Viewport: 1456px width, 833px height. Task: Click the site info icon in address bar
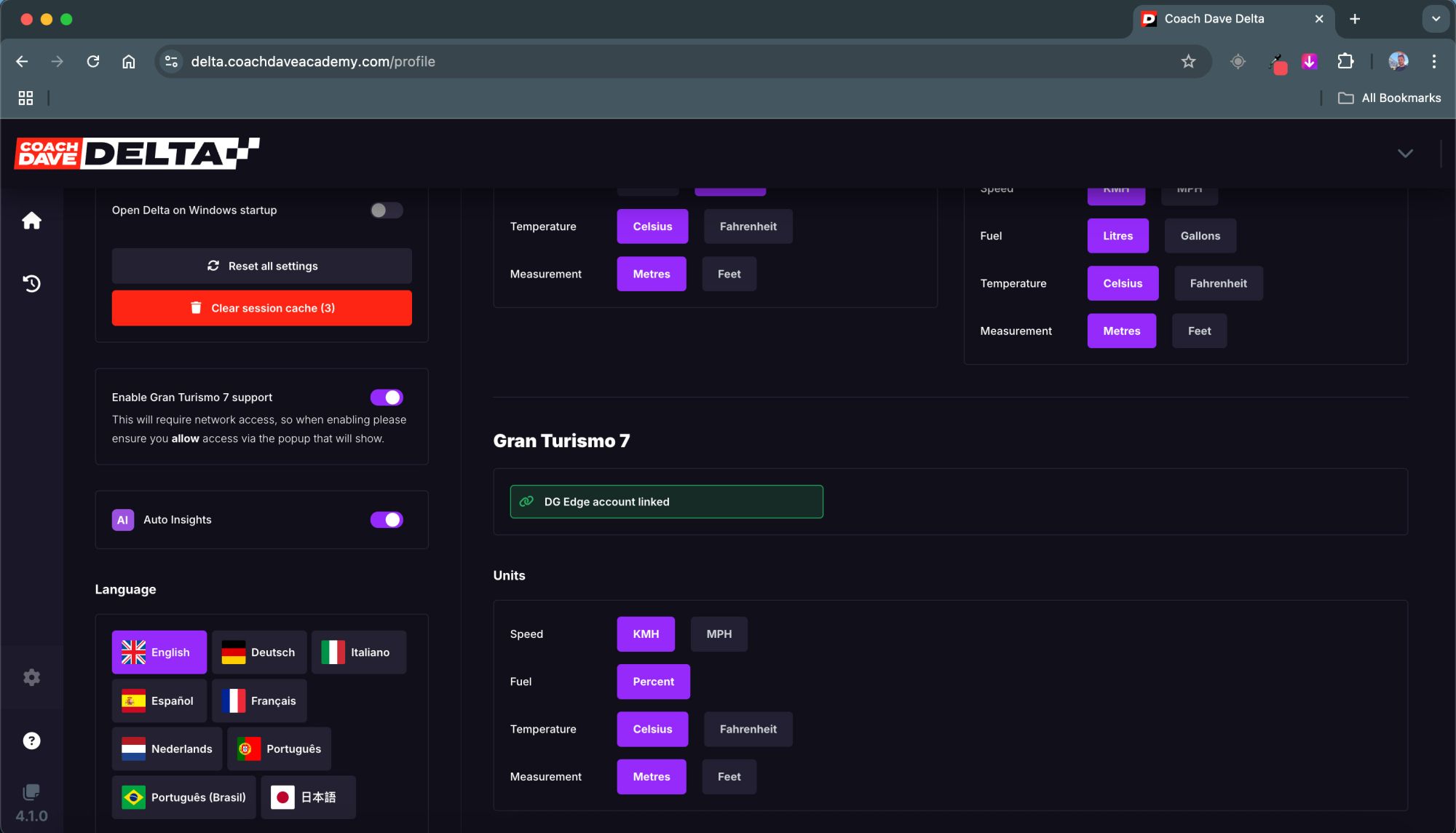point(171,61)
